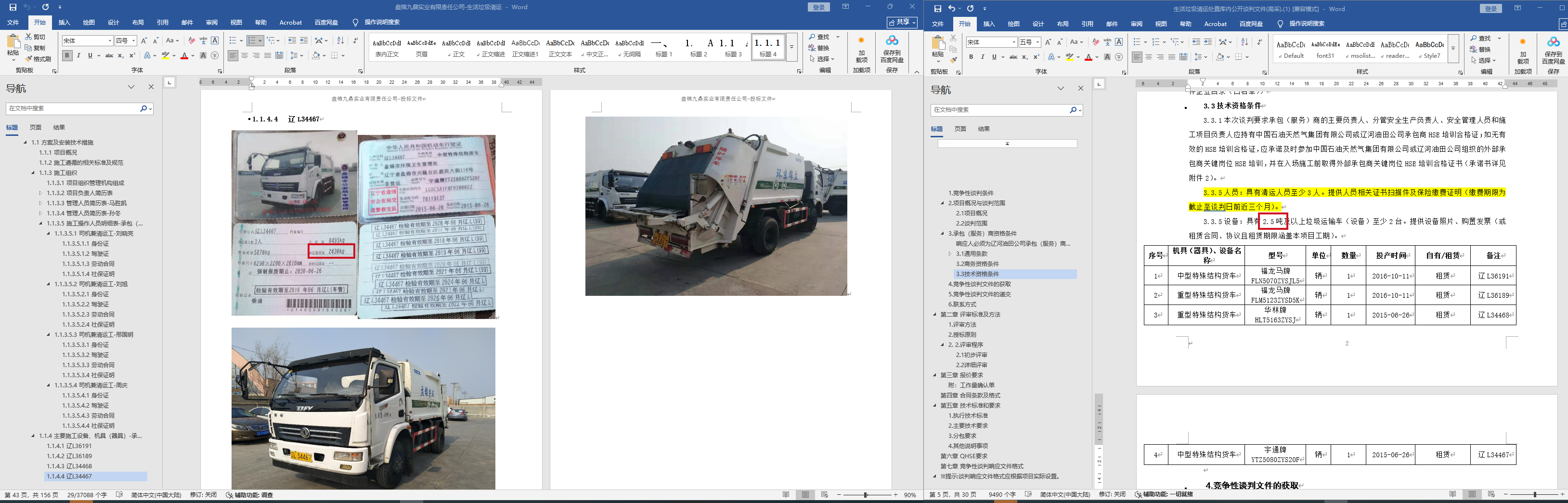Save the left Word document via quick-access icon
Viewport: 1568px width, 503px height.
(13, 7)
